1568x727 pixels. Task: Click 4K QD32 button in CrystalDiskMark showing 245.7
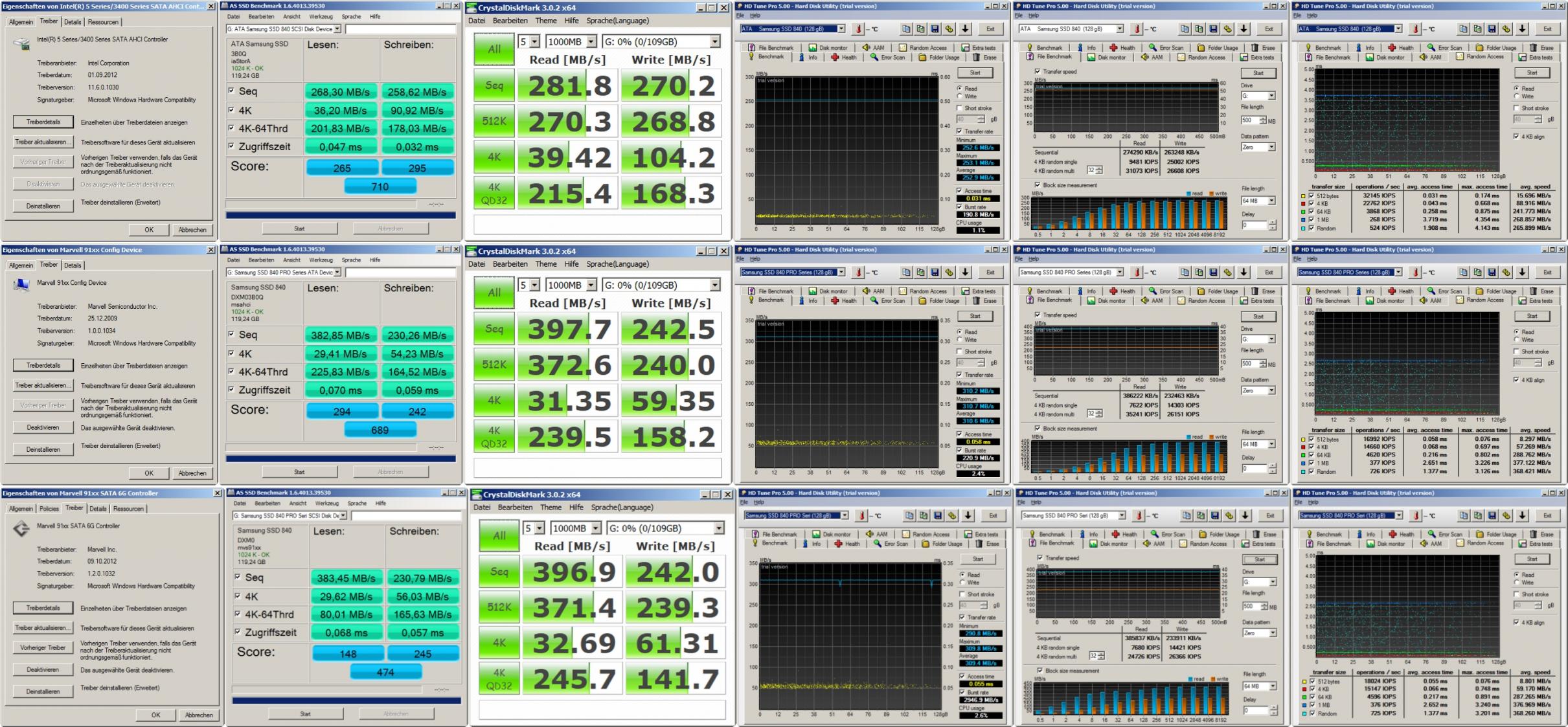click(499, 678)
